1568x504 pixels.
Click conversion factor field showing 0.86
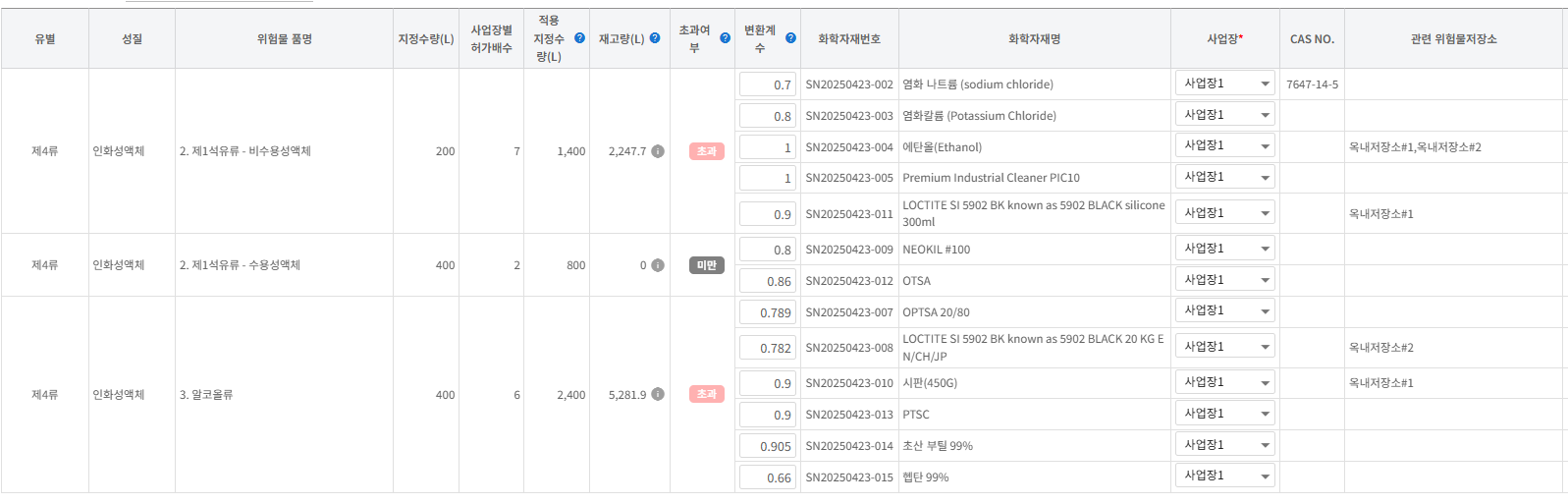point(767,281)
